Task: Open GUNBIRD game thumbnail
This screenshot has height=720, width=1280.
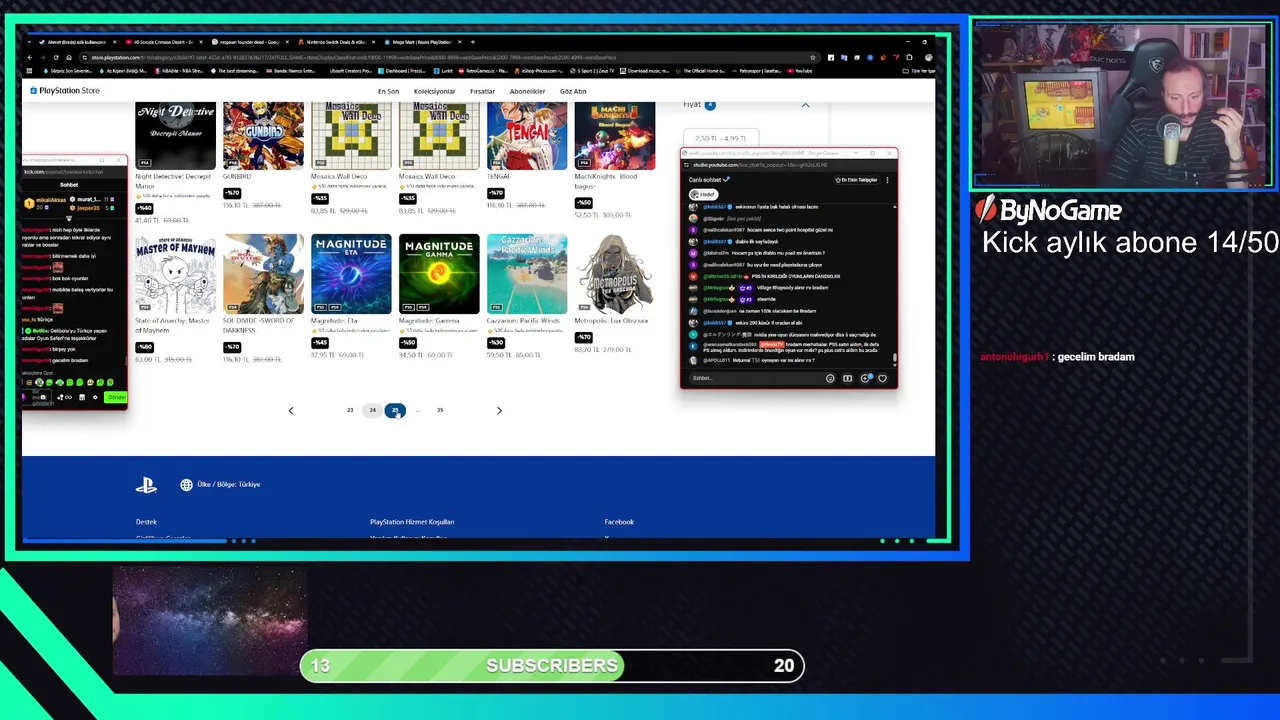Action: click(x=263, y=135)
